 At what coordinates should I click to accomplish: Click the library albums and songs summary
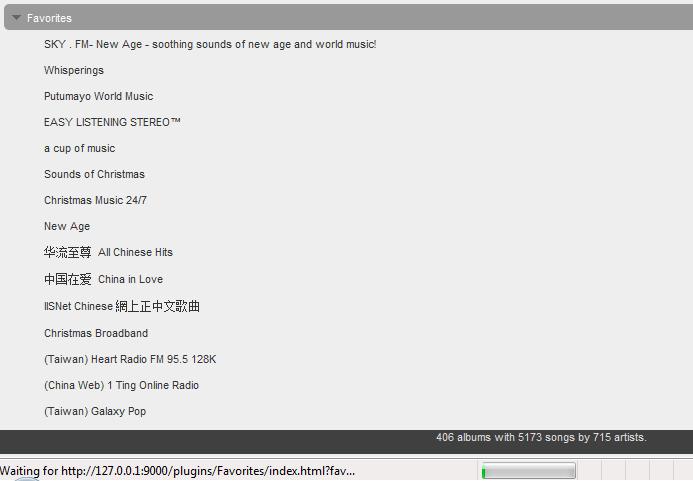541,437
